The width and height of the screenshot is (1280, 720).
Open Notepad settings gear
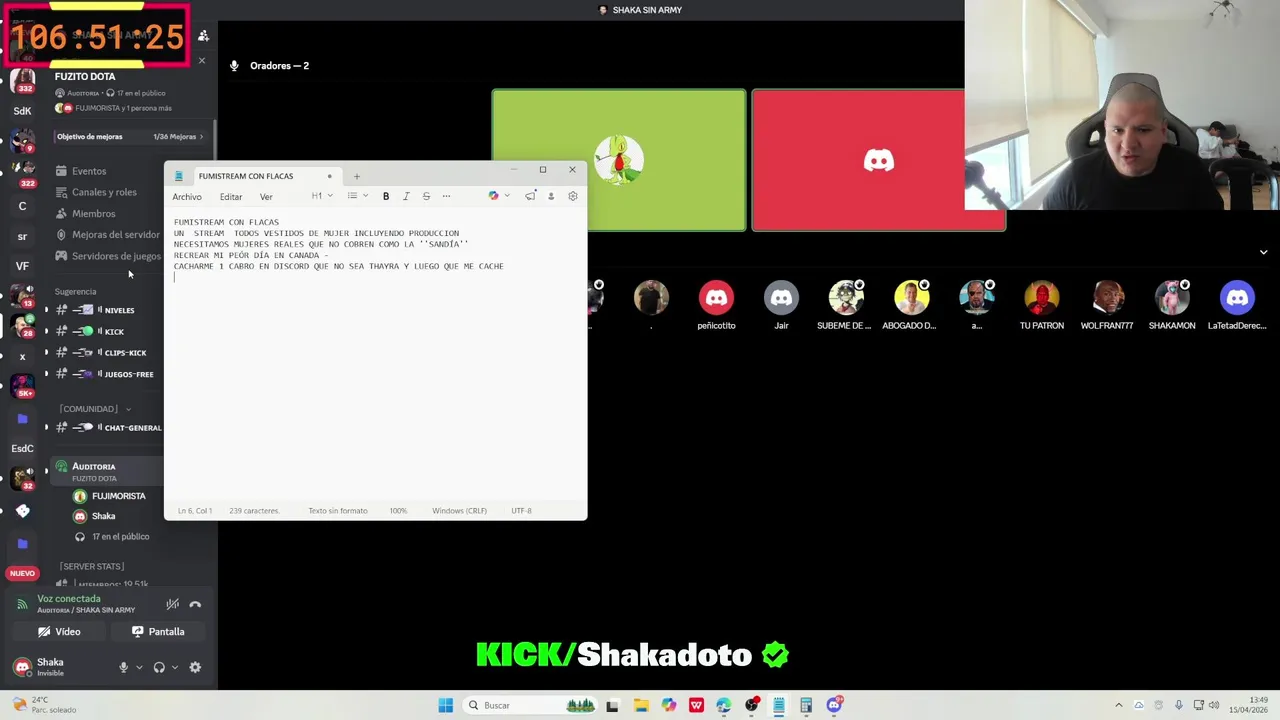point(573,196)
